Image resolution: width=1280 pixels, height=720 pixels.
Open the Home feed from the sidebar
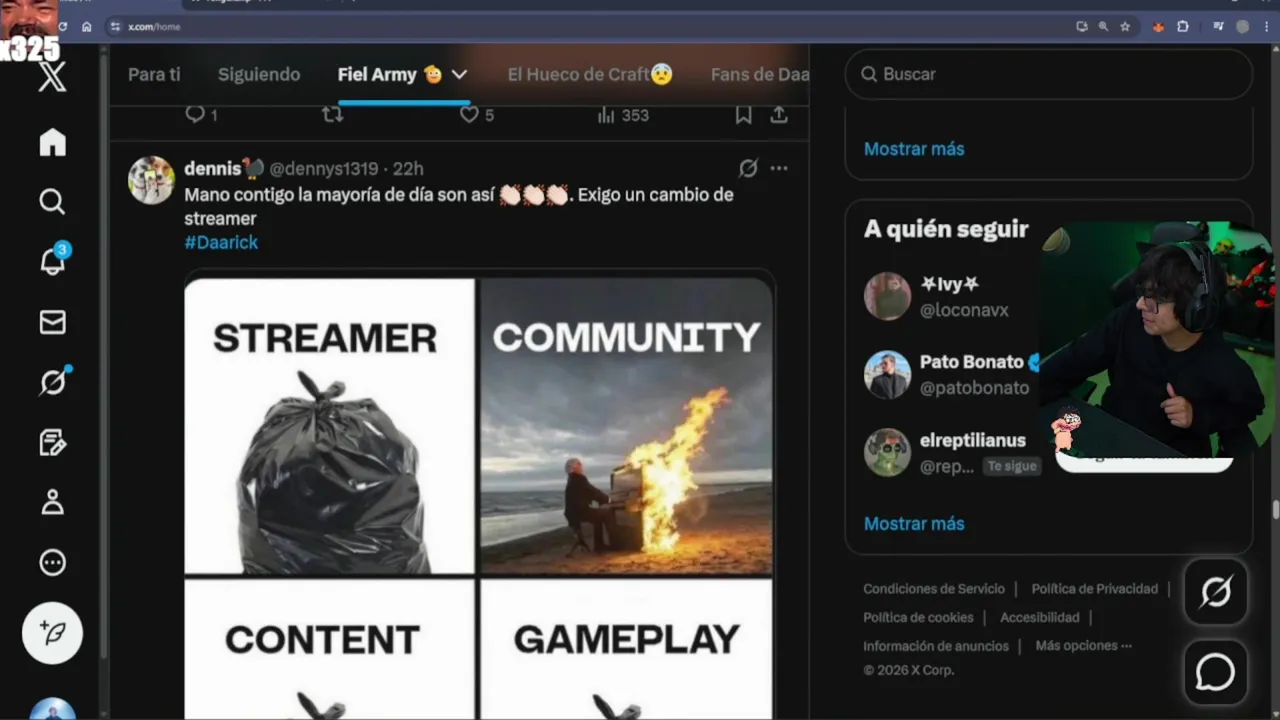point(52,142)
